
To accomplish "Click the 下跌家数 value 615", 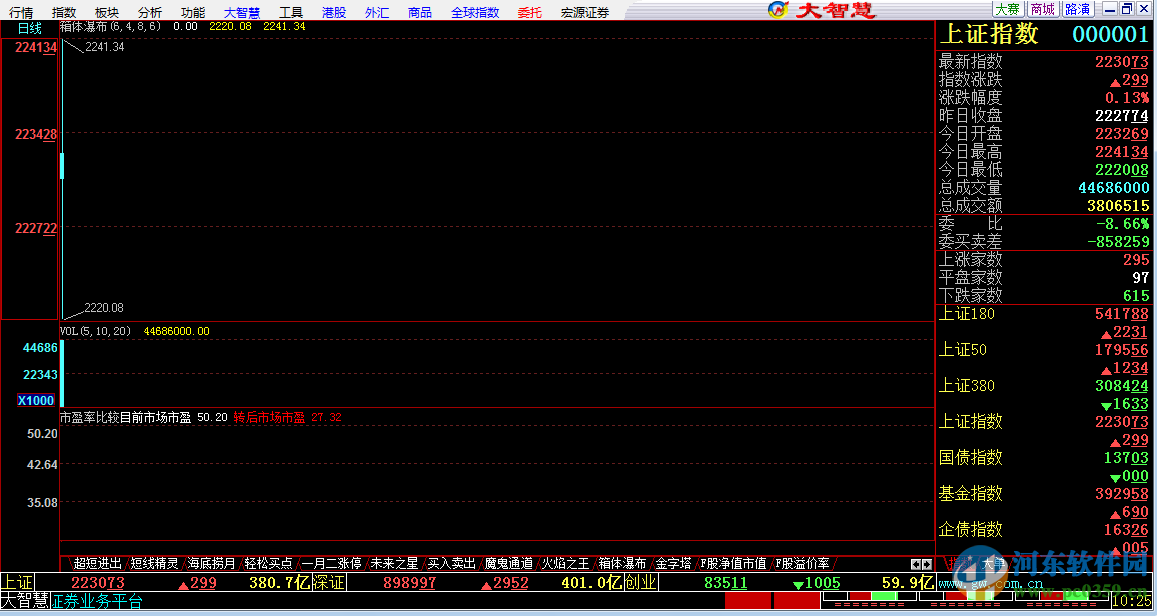I will coord(1136,296).
